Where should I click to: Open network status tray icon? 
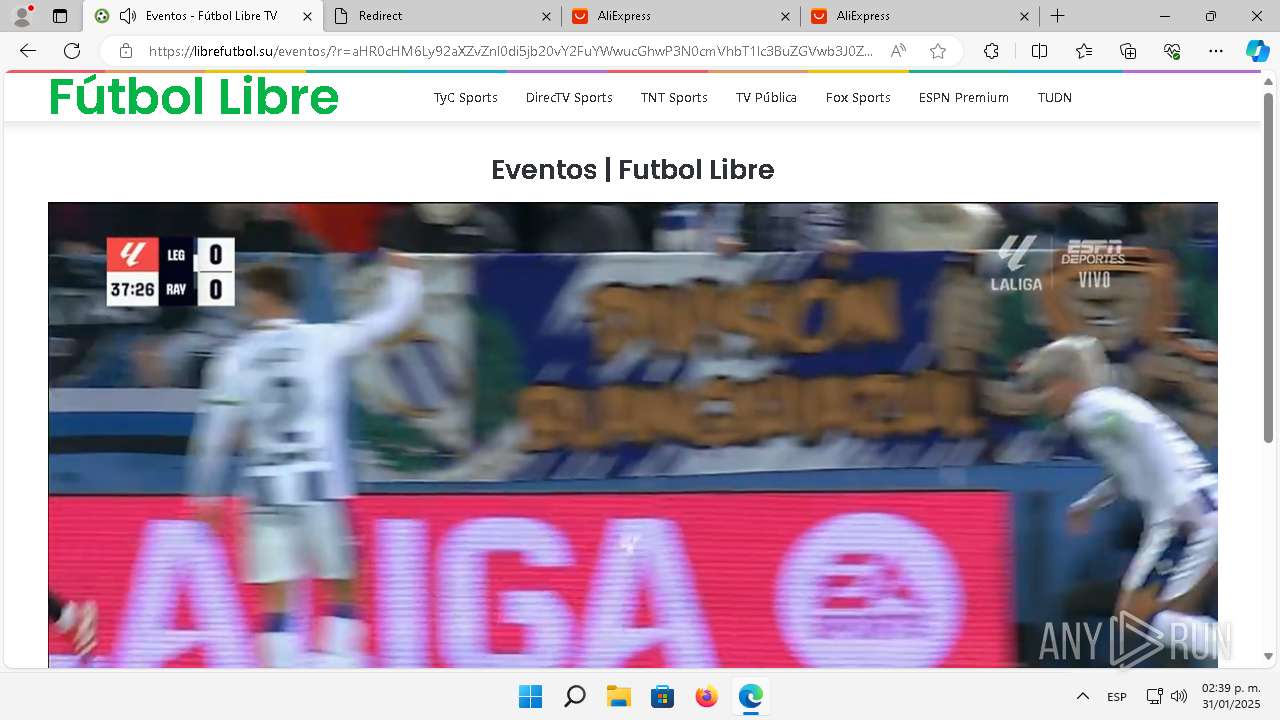tap(1154, 696)
